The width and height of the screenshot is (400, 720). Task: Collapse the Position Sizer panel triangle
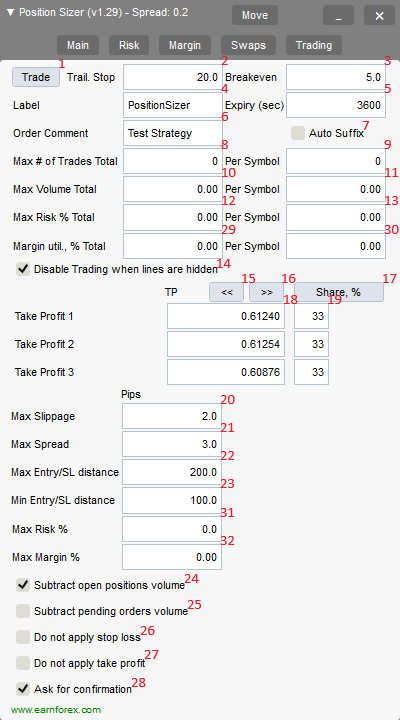point(11,13)
